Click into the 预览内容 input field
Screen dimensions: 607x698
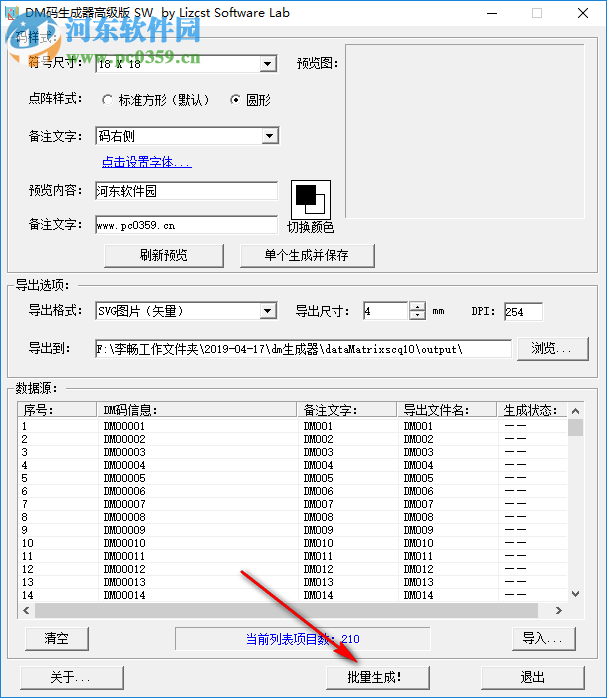(x=186, y=191)
